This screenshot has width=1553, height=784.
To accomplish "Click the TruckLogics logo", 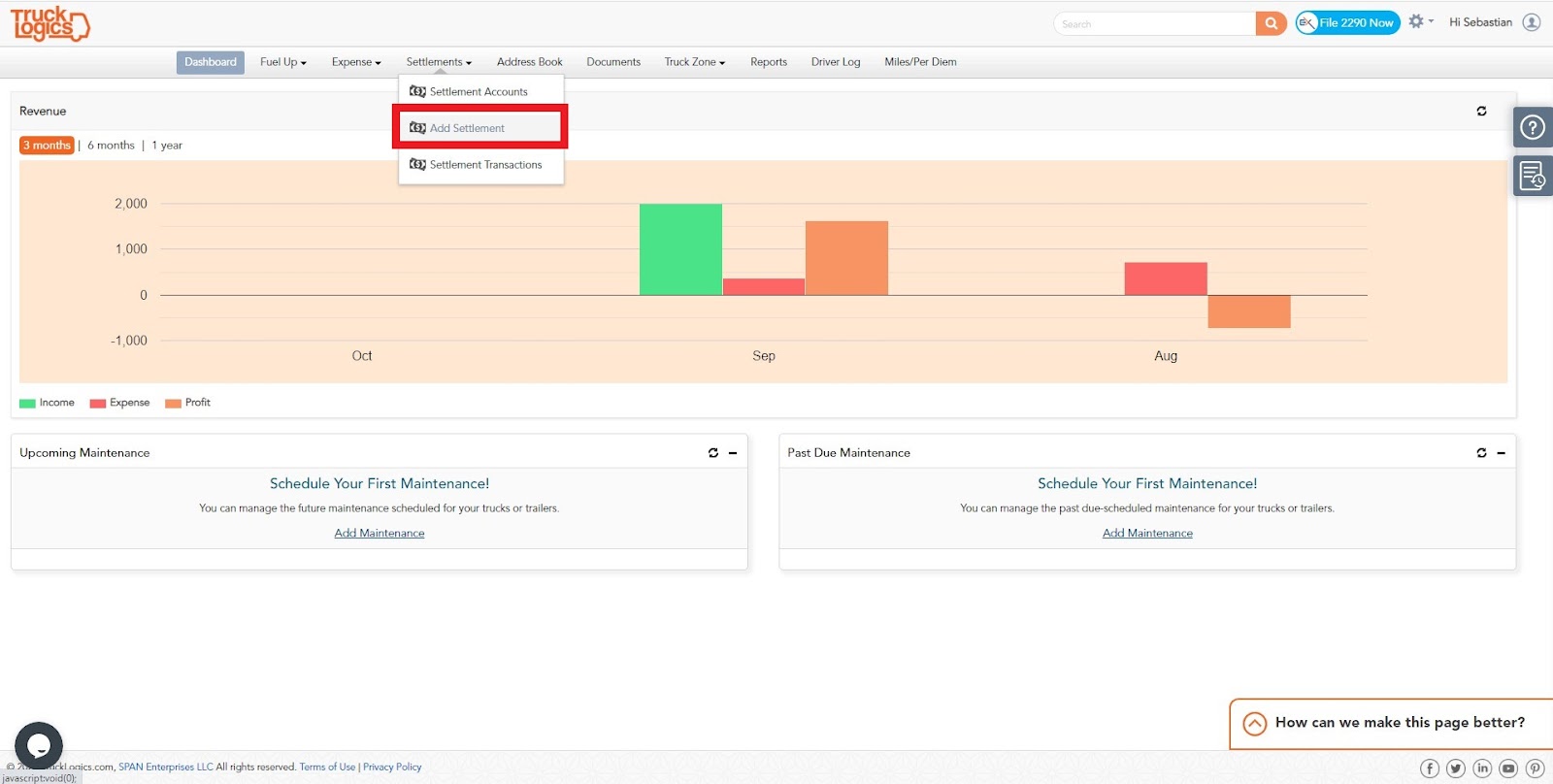I will [50, 23].
